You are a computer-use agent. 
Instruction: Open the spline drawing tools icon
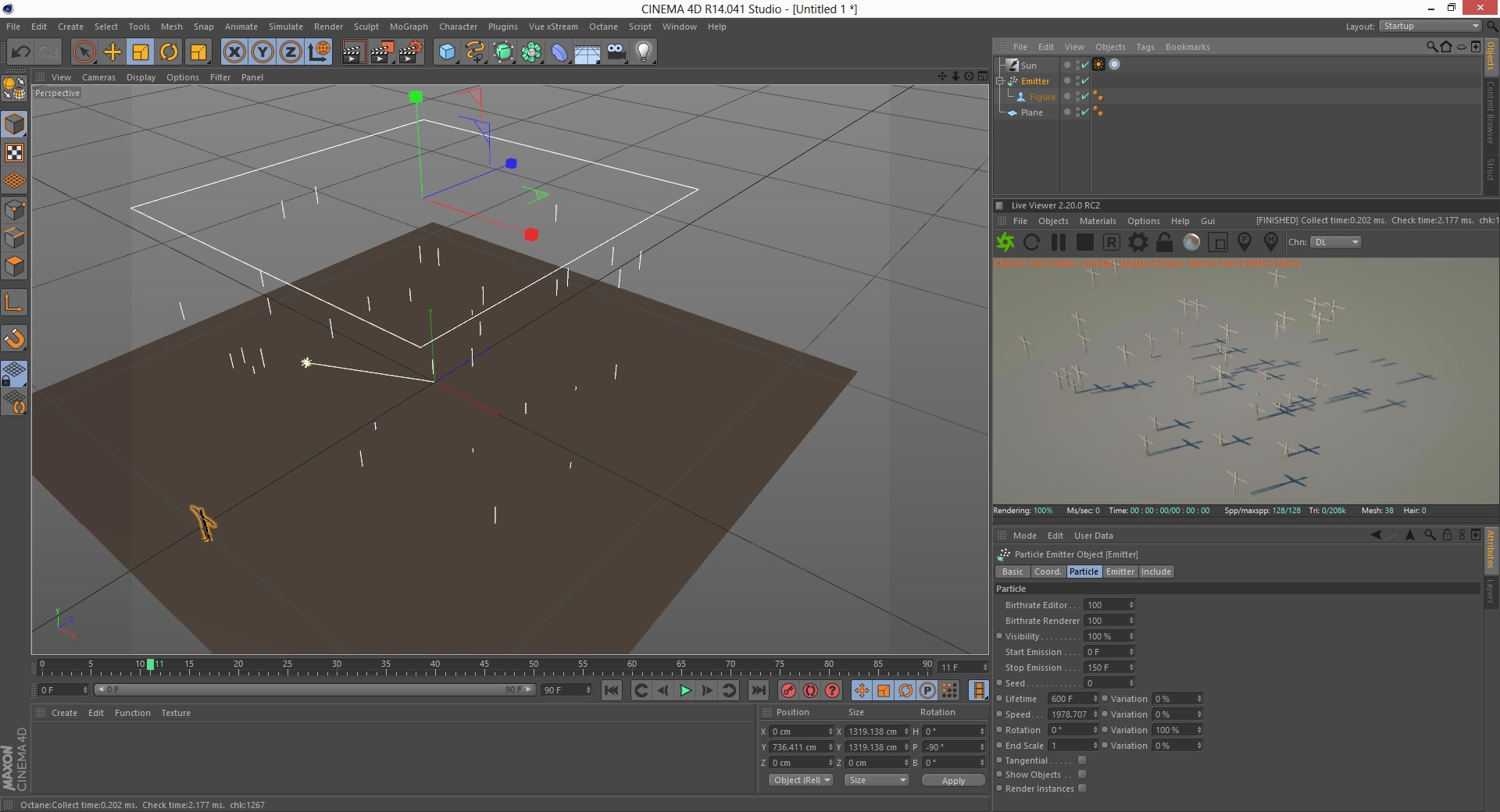(475, 52)
